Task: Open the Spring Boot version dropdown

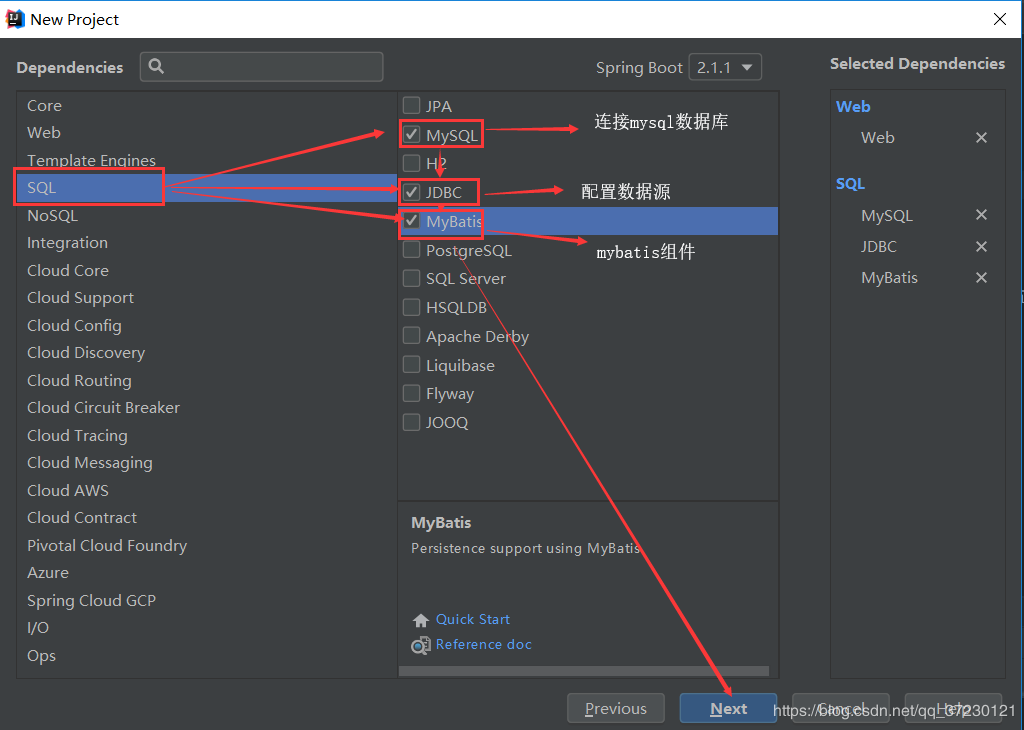Action: click(x=725, y=67)
